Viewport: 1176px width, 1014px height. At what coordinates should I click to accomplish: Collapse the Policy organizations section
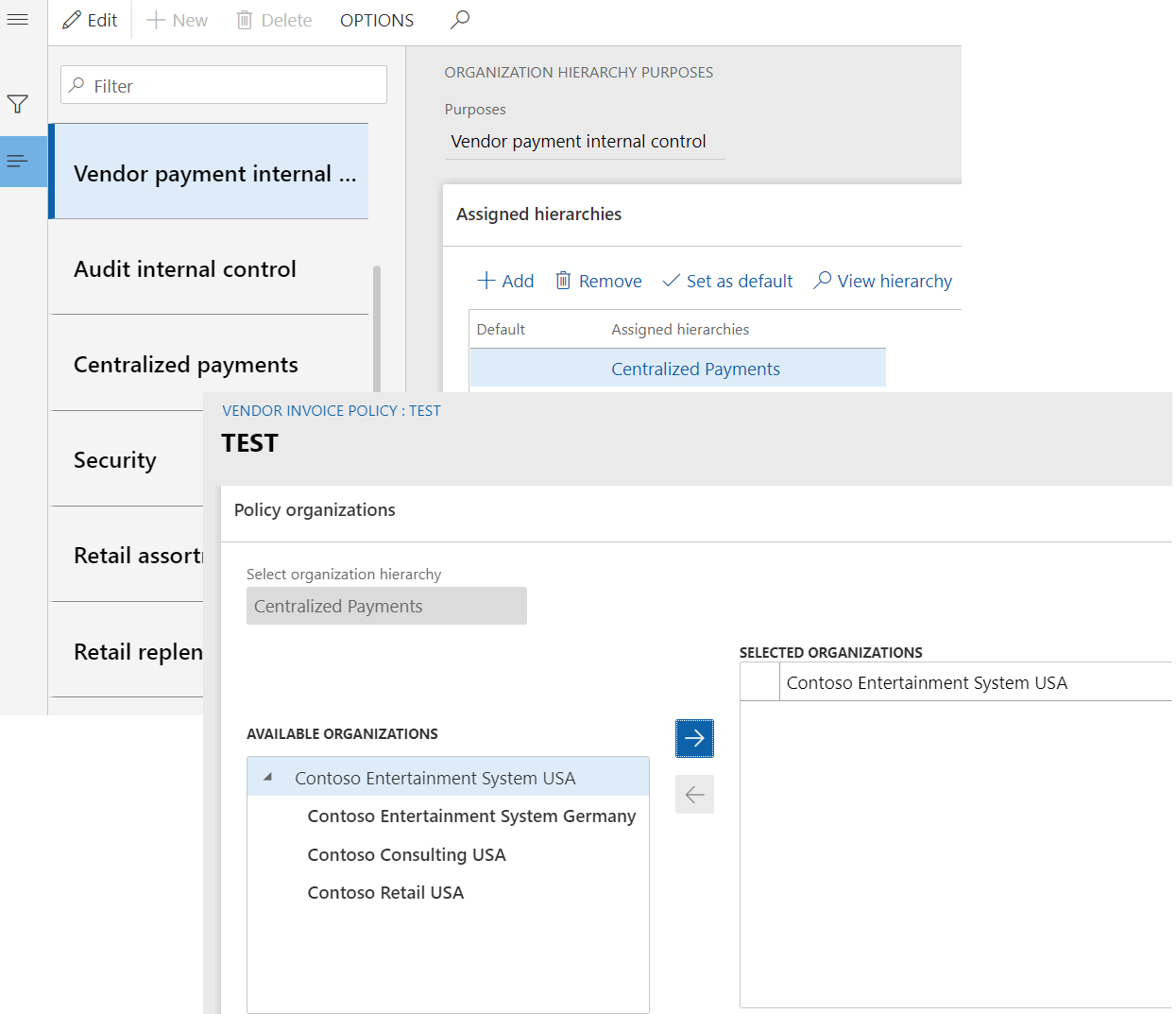click(315, 510)
